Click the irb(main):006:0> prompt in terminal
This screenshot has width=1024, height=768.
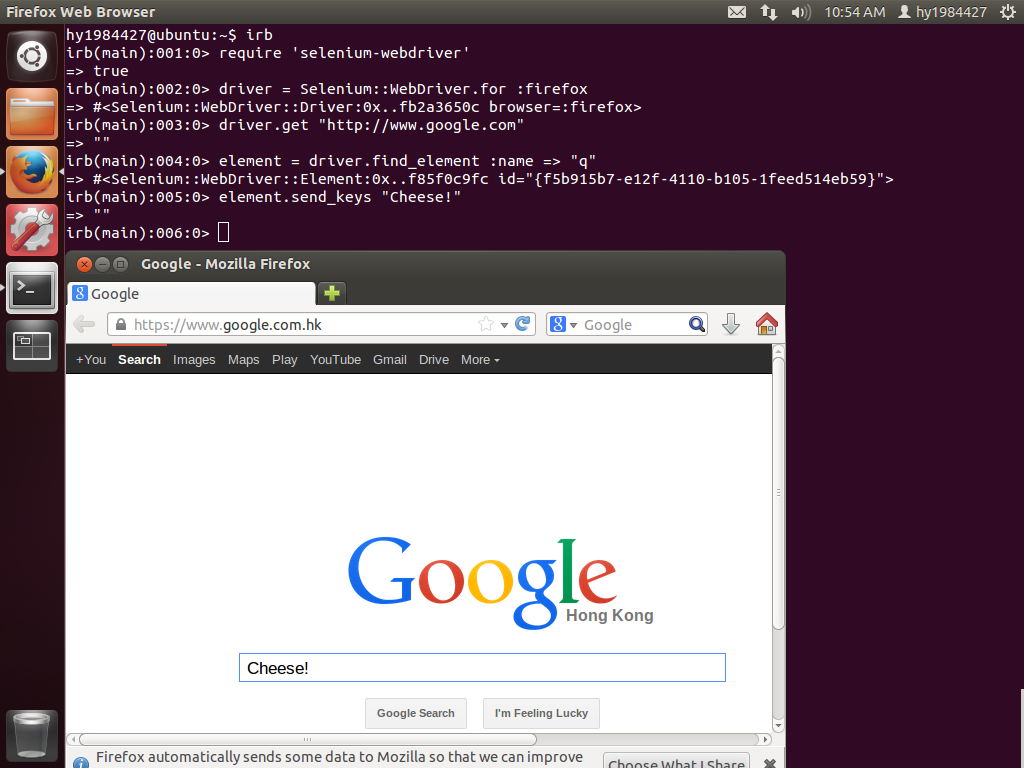tap(138, 232)
